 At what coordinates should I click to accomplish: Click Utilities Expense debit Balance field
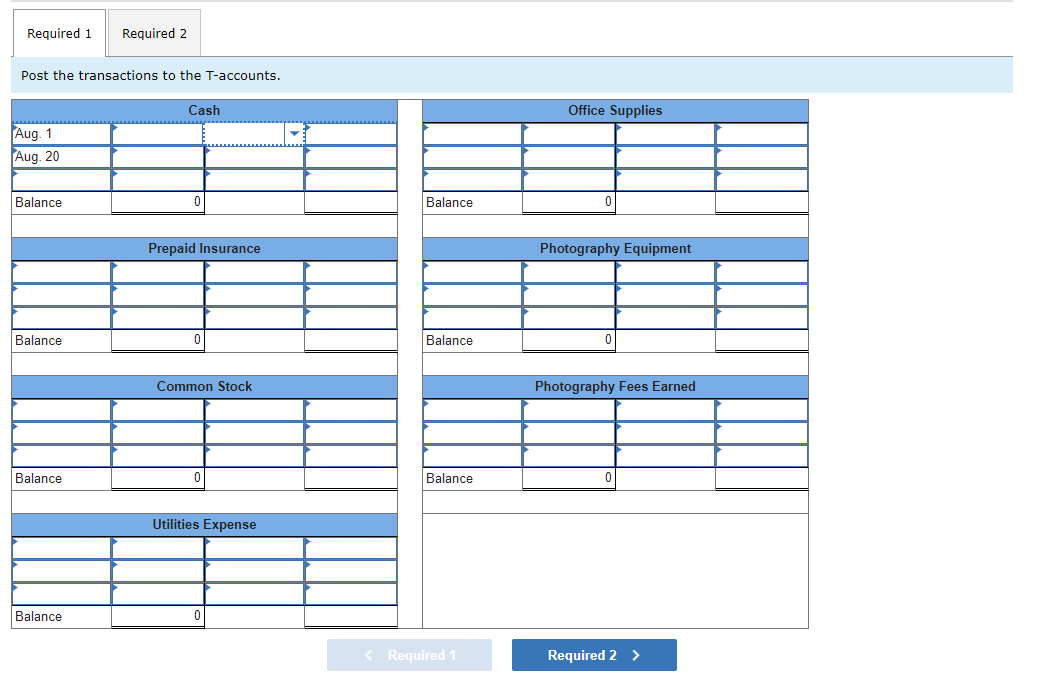(x=158, y=617)
